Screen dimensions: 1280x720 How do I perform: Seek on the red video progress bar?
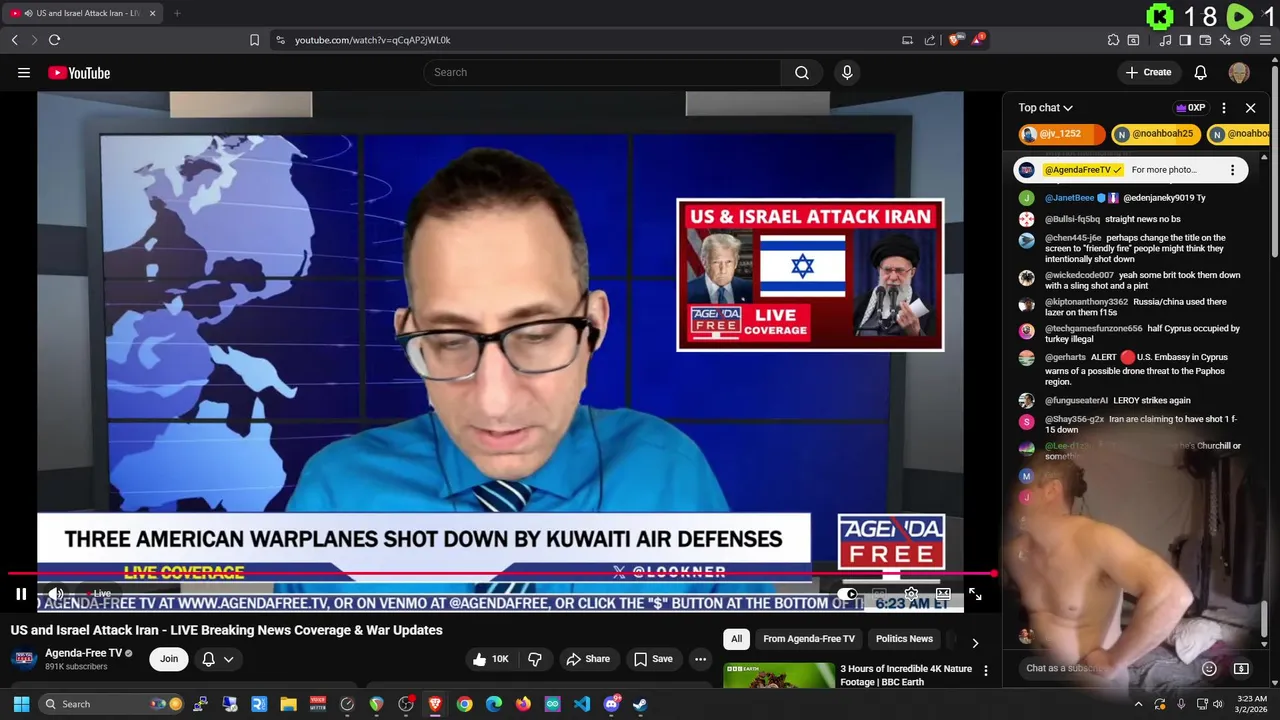click(x=500, y=574)
